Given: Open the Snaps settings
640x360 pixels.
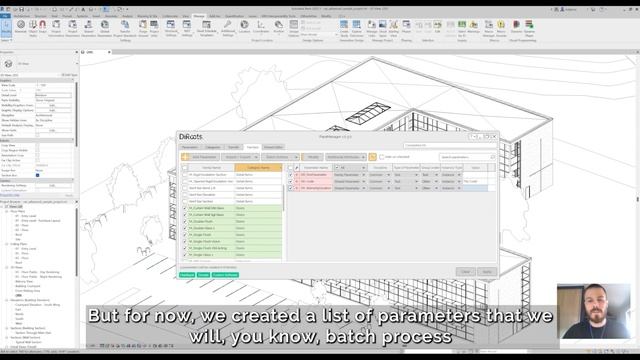Looking at the screenshot, I should pyautogui.click(x=42, y=28).
